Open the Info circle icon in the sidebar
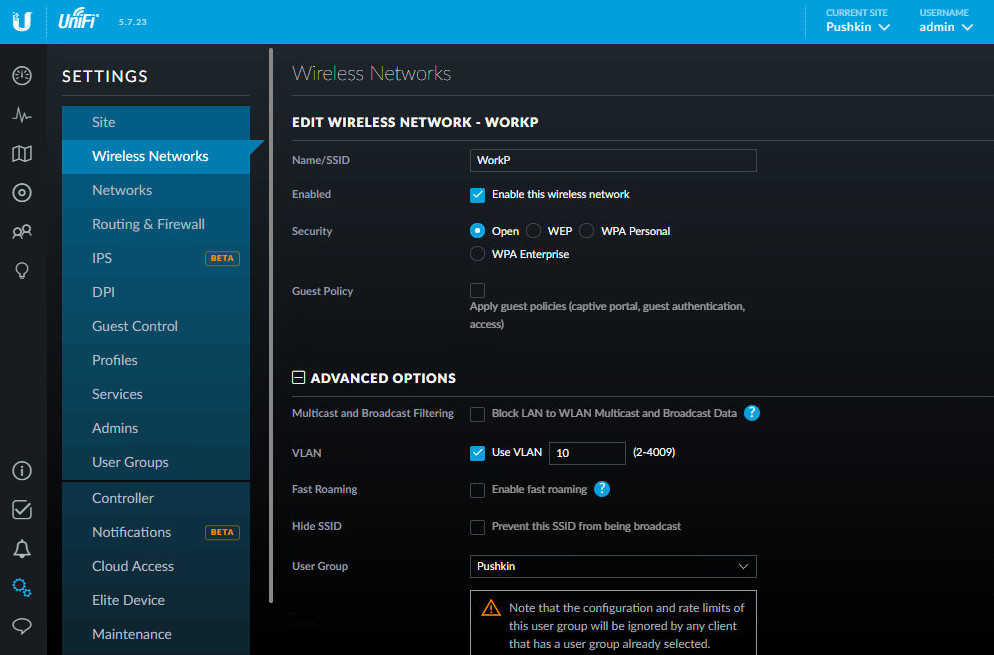 click(22, 470)
